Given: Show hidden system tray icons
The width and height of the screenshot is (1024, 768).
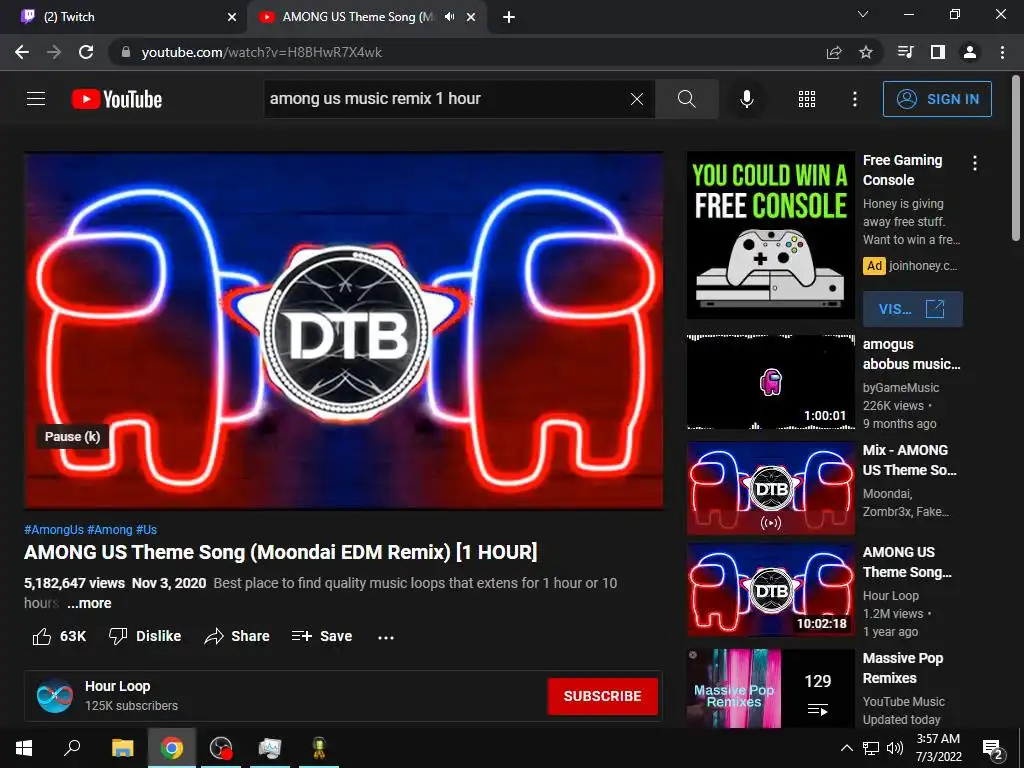Looking at the screenshot, I should point(846,748).
